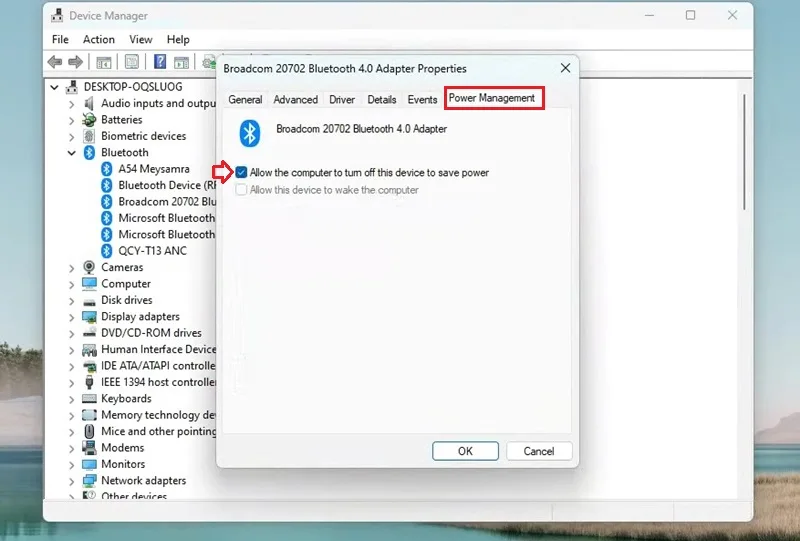Uncheck Allow computer to turn off device
Viewport: 800px width, 541px height.
pyautogui.click(x=241, y=173)
